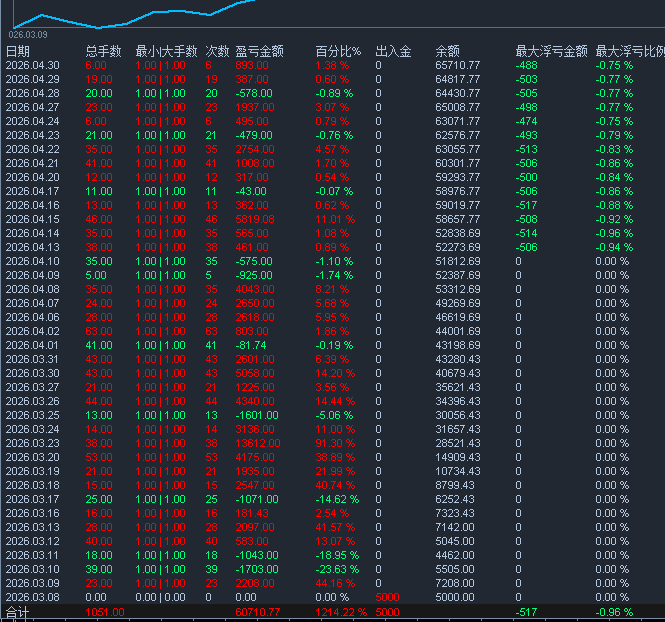Screen dimensions: 665x622
Task: Sort by the 盈亏金额 column header
Action: point(259,51)
